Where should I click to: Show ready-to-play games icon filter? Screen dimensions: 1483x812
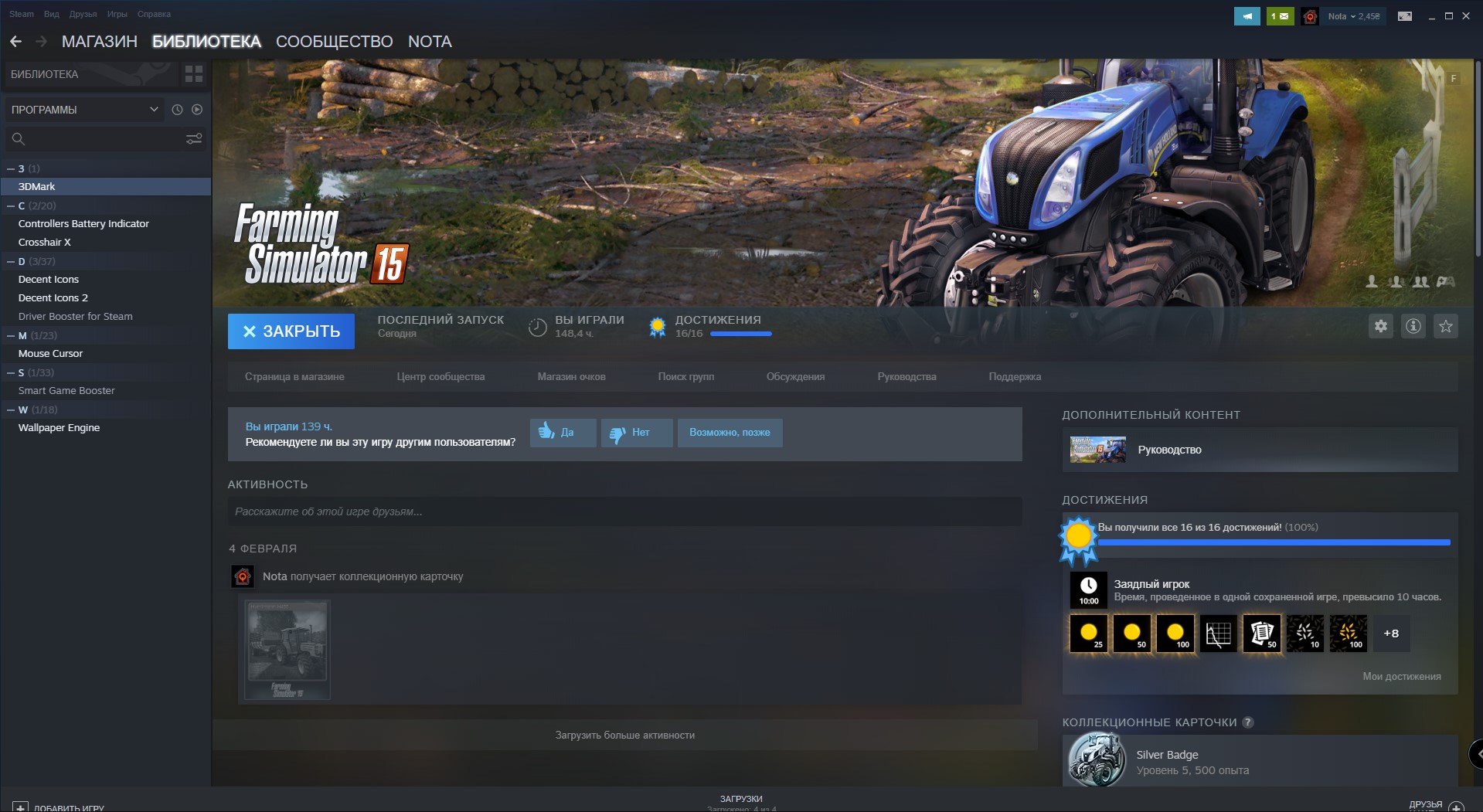coord(197,110)
